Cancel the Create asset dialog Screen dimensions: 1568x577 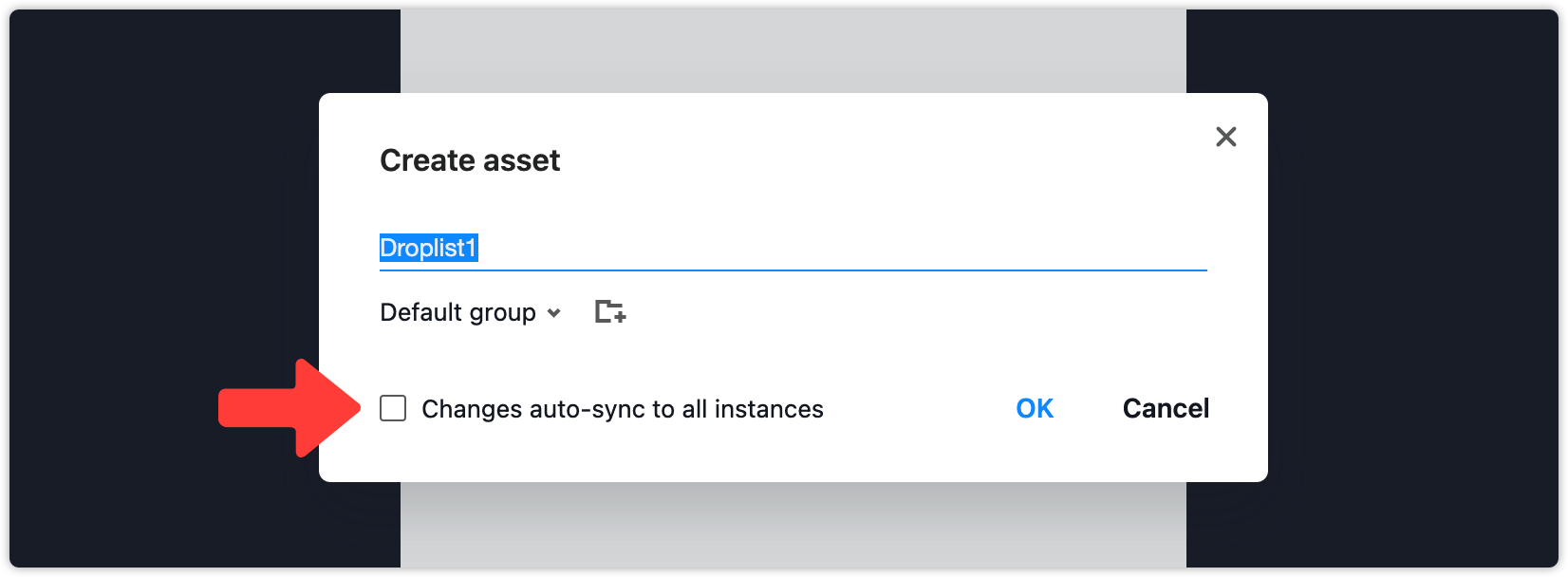tap(1166, 408)
